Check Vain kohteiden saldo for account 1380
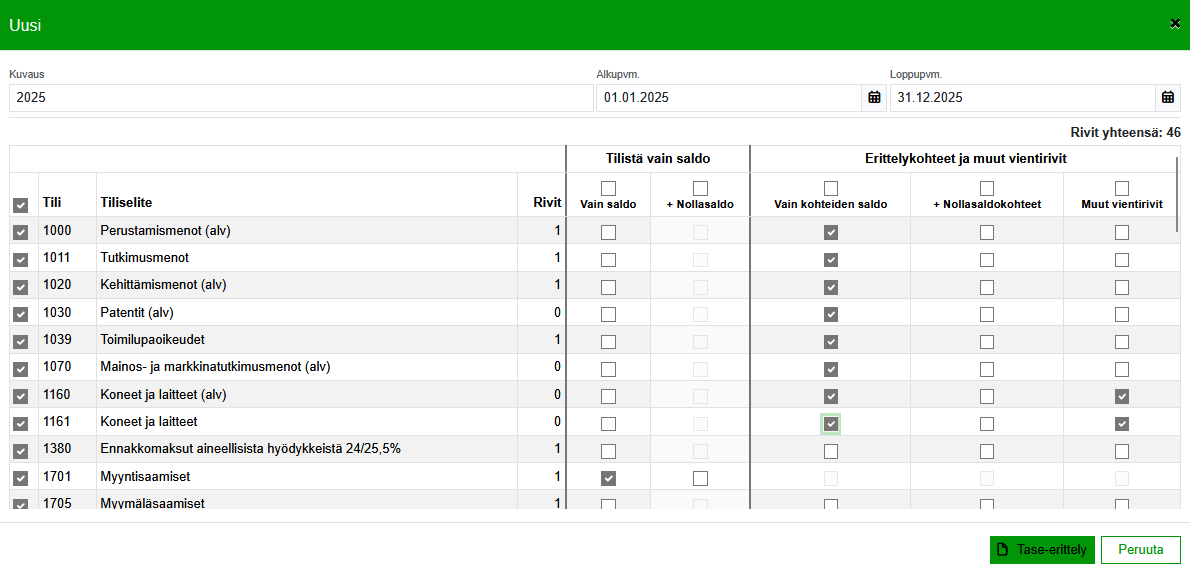Image resolution: width=1190 pixels, height=574 pixels. point(831,451)
